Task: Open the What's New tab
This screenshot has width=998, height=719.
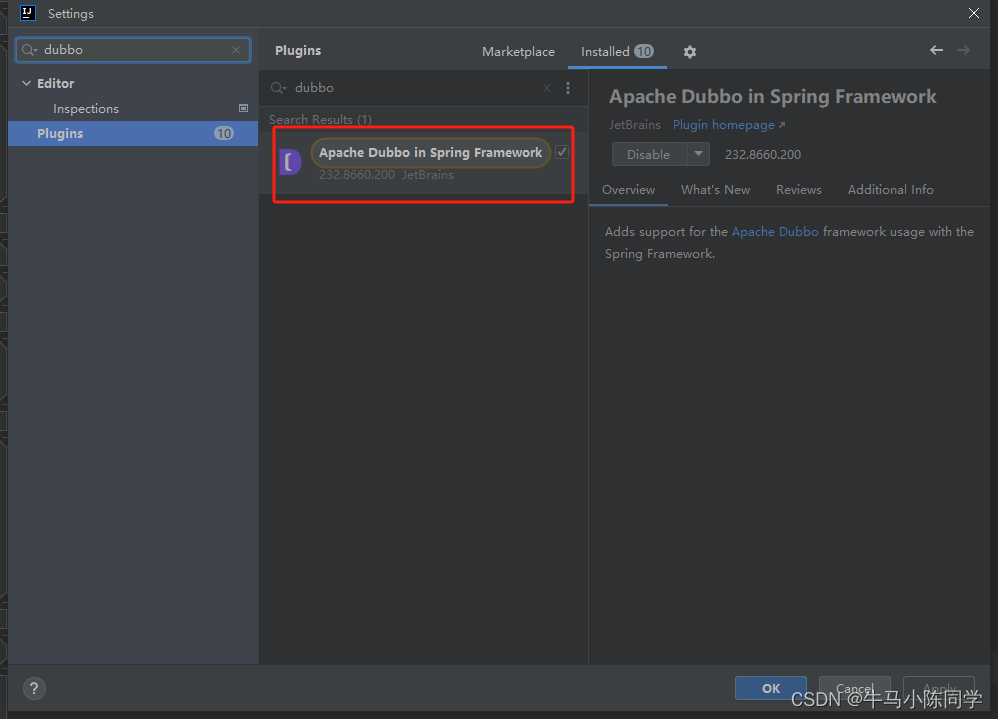Action: click(715, 189)
